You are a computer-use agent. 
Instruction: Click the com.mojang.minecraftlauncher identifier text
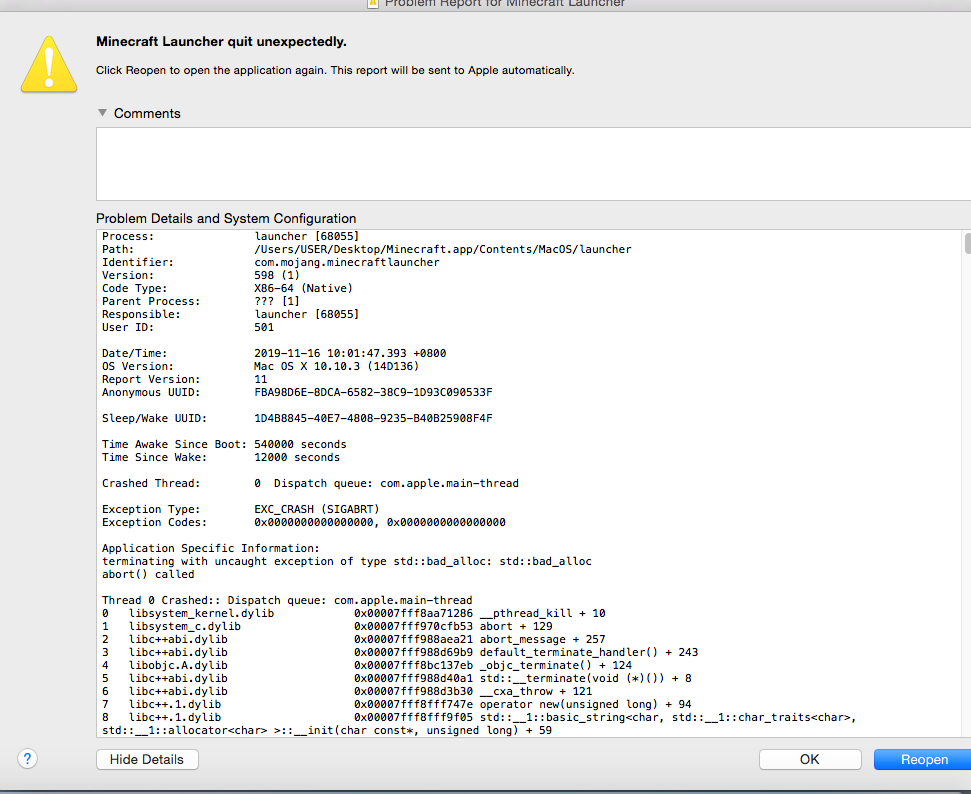347,262
